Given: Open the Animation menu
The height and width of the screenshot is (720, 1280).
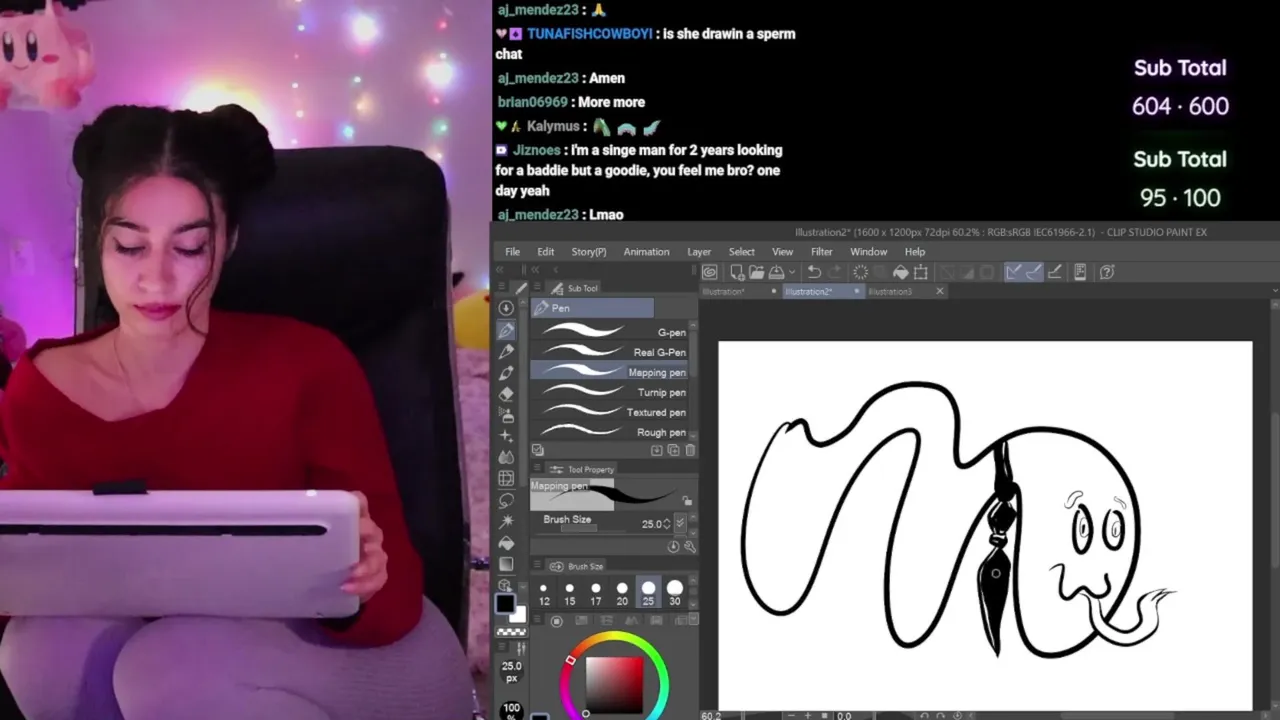Looking at the screenshot, I should click(x=646, y=252).
